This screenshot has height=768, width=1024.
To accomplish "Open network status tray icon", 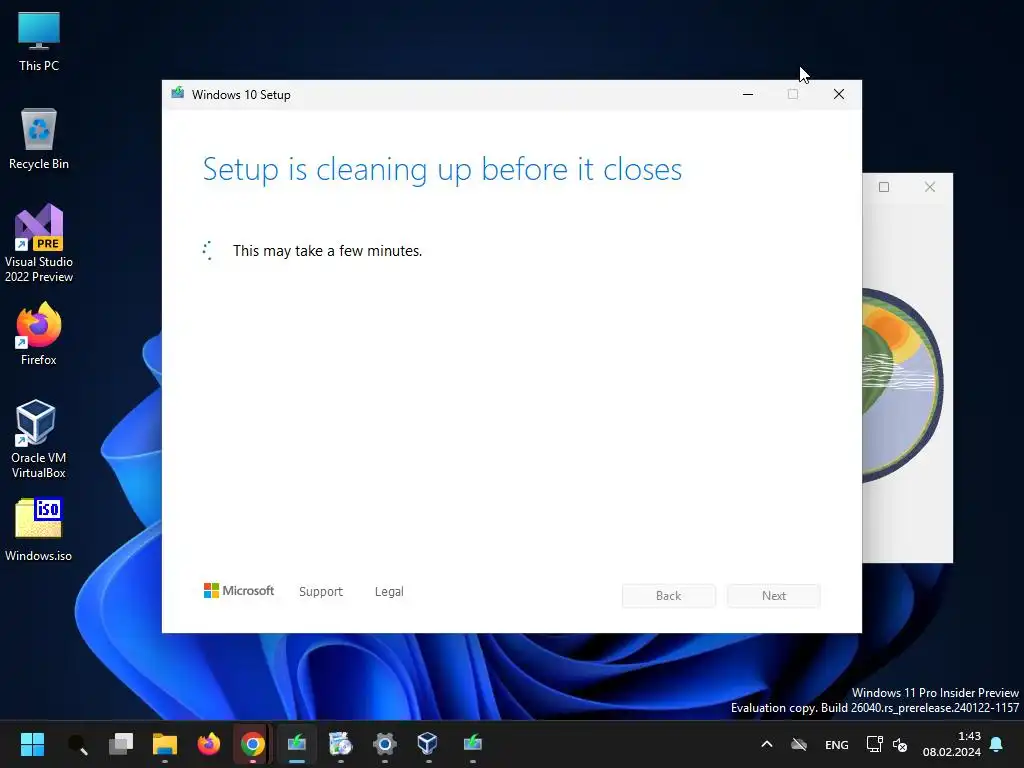I will [x=874, y=744].
